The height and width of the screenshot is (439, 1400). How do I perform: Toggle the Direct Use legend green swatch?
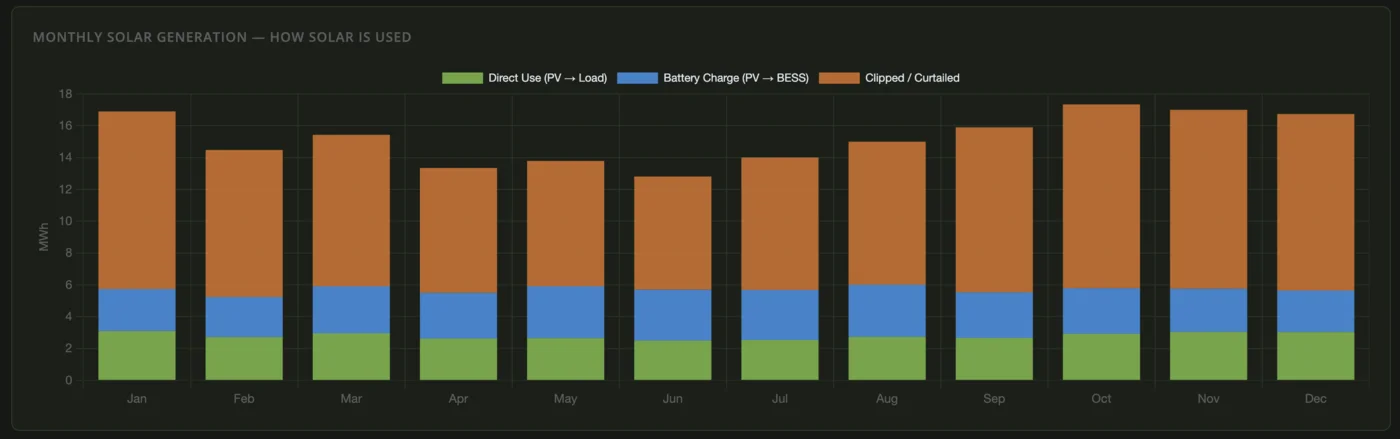coord(461,78)
